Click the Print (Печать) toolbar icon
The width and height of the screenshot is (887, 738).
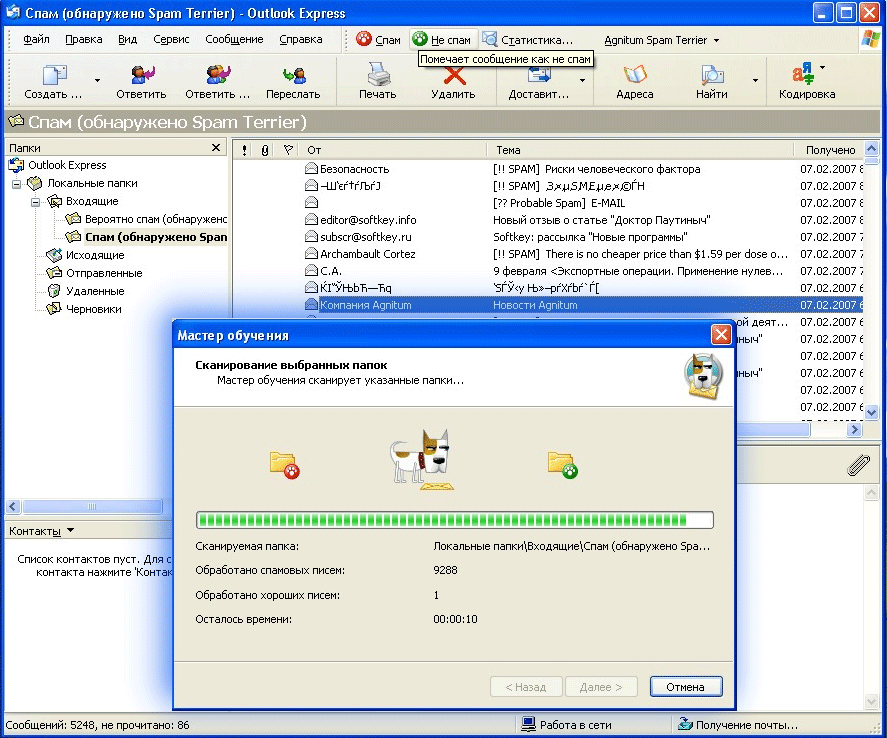click(x=377, y=75)
